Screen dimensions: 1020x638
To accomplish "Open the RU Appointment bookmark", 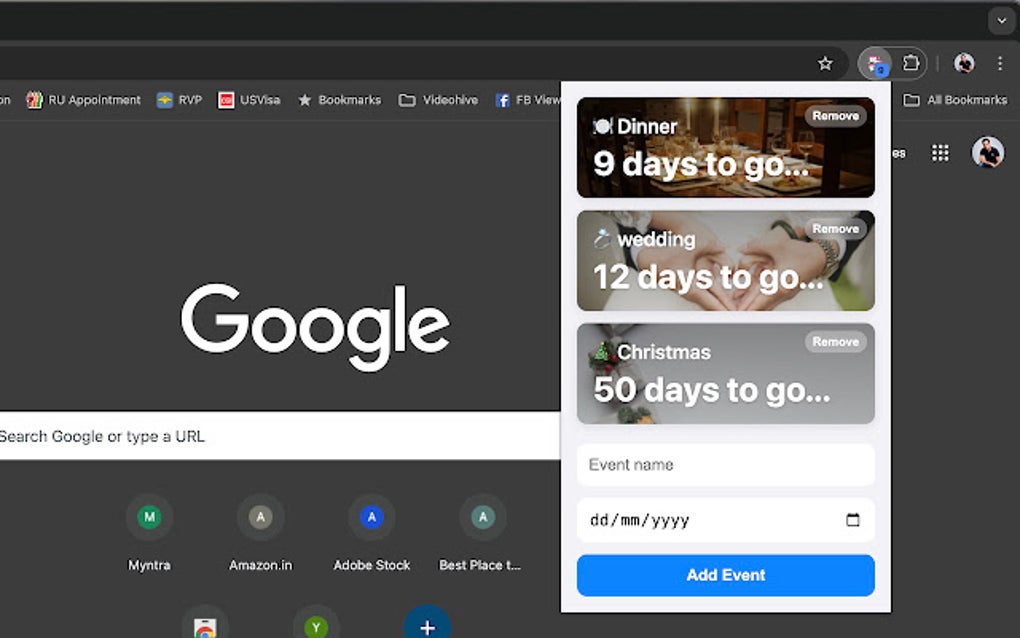I will 83,100.
